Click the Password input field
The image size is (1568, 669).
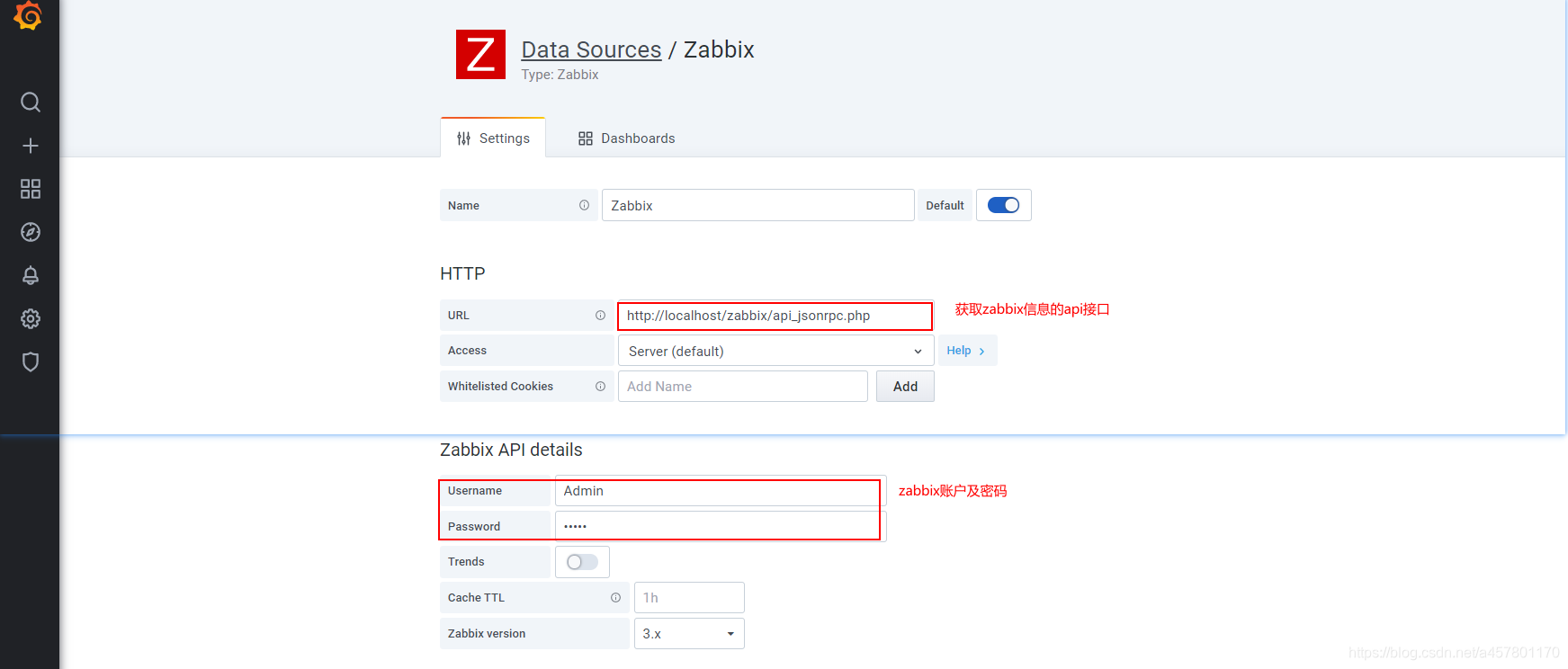tap(720, 526)
